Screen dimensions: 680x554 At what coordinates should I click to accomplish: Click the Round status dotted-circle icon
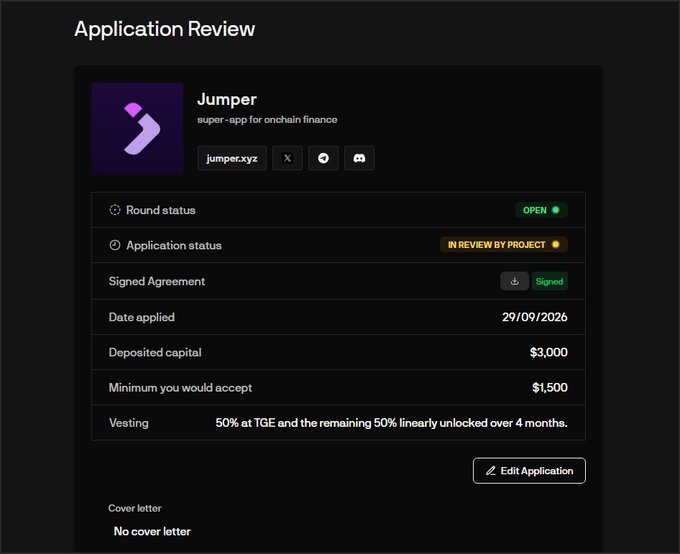click(114, 210)
